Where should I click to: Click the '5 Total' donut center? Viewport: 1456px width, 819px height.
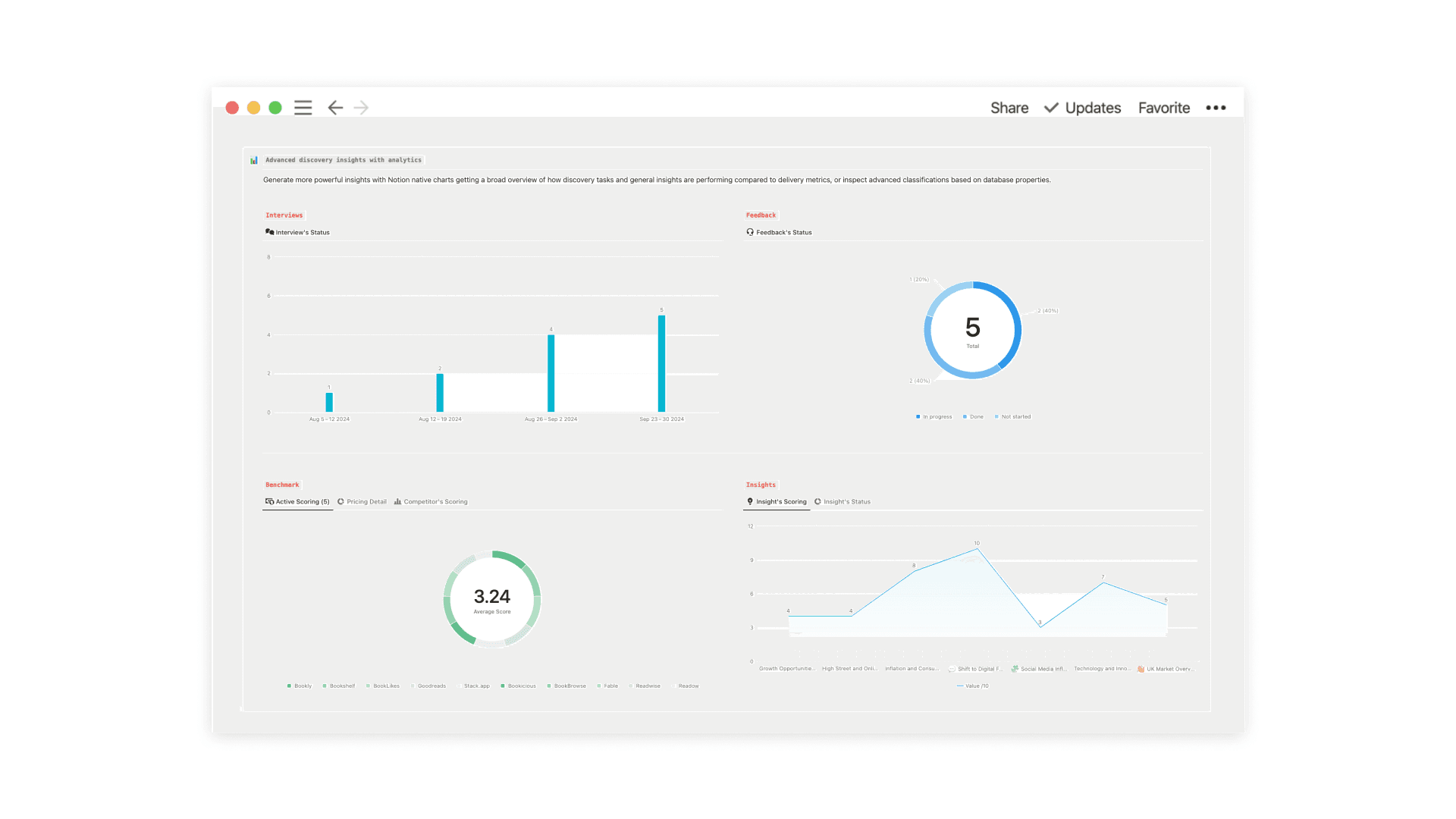click(x=973, y=331)
